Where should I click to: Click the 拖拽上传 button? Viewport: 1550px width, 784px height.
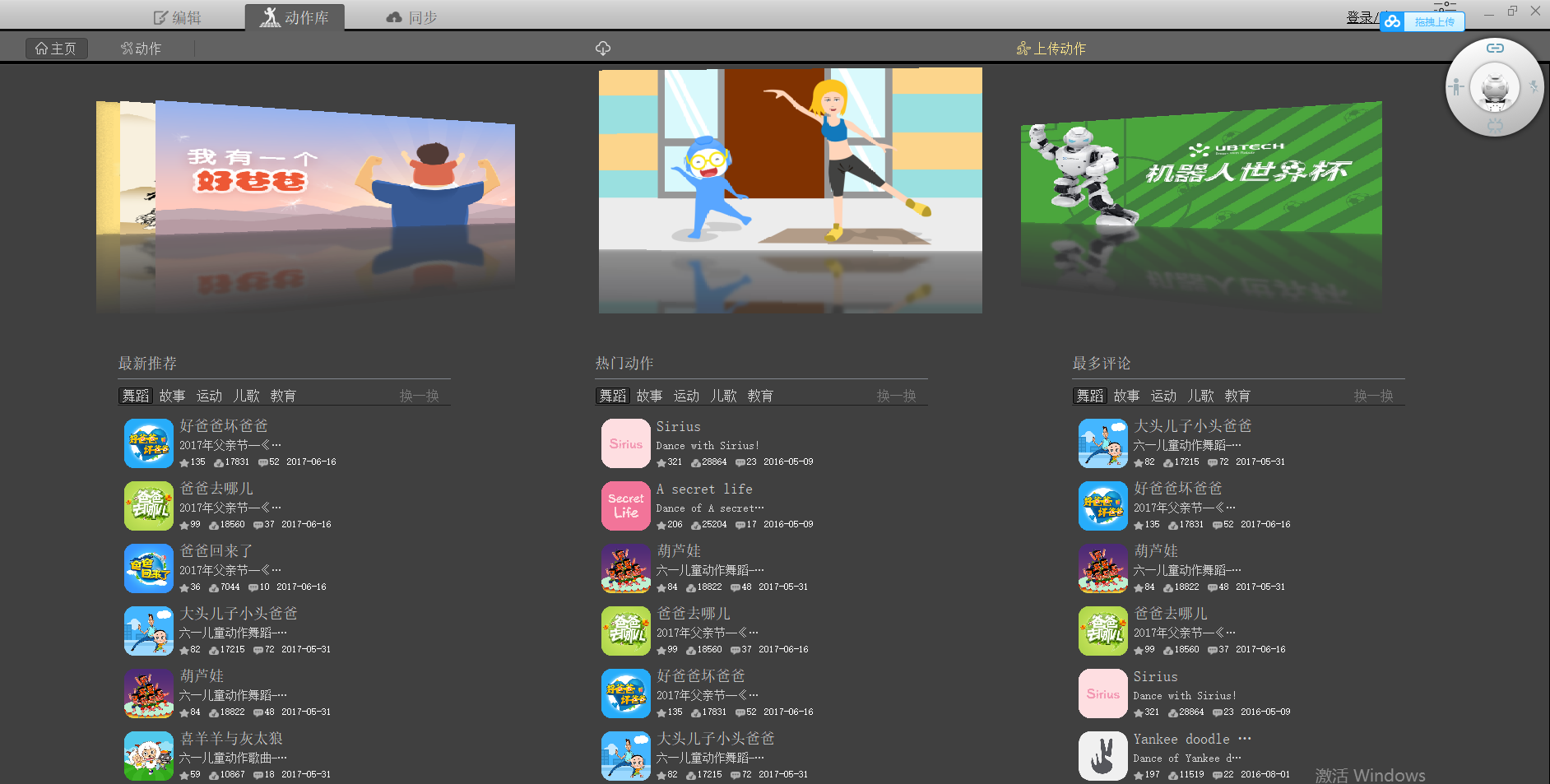tap(1434, 22)
